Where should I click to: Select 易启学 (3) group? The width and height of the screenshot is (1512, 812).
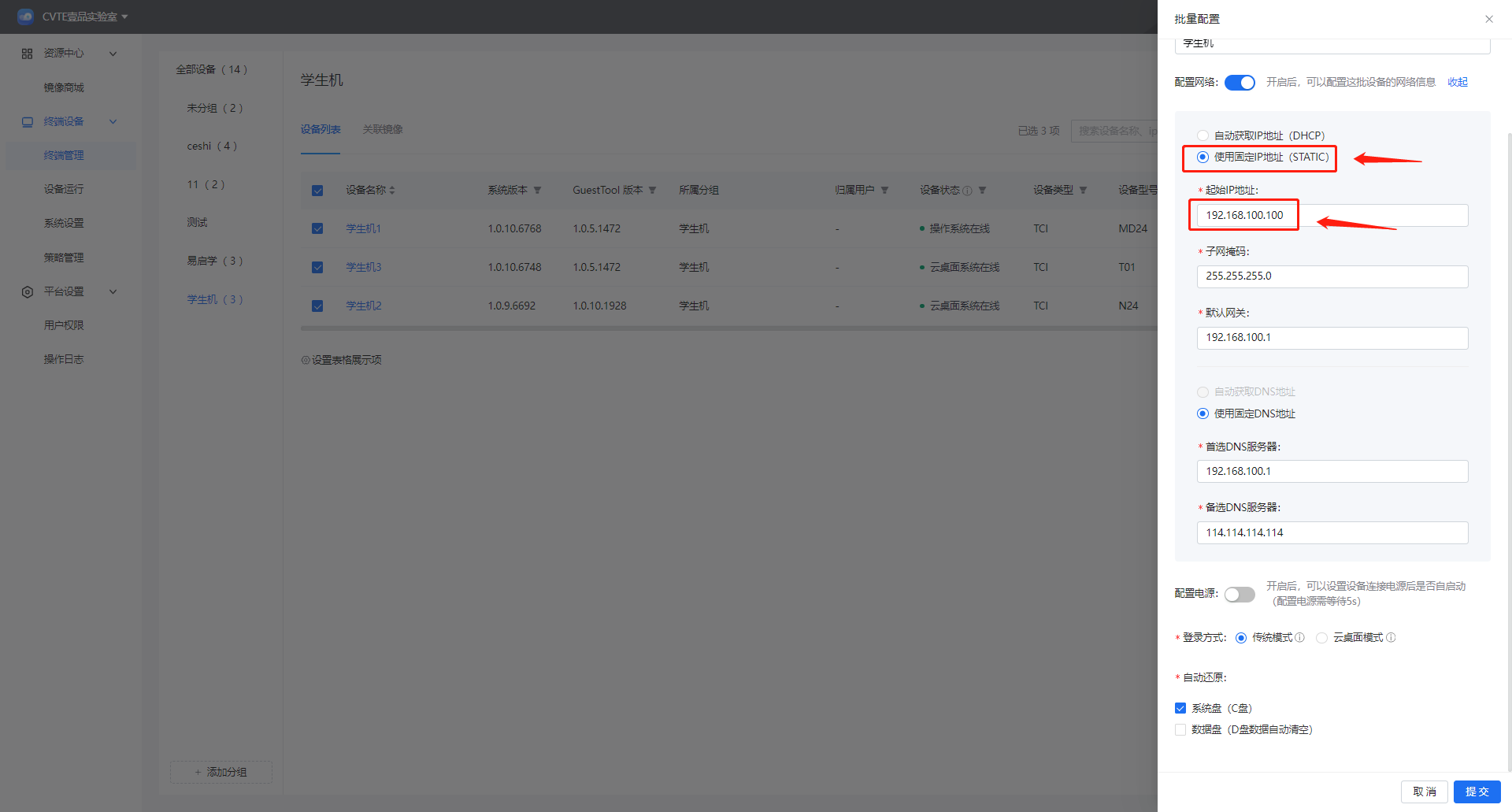tap(215, 261)
